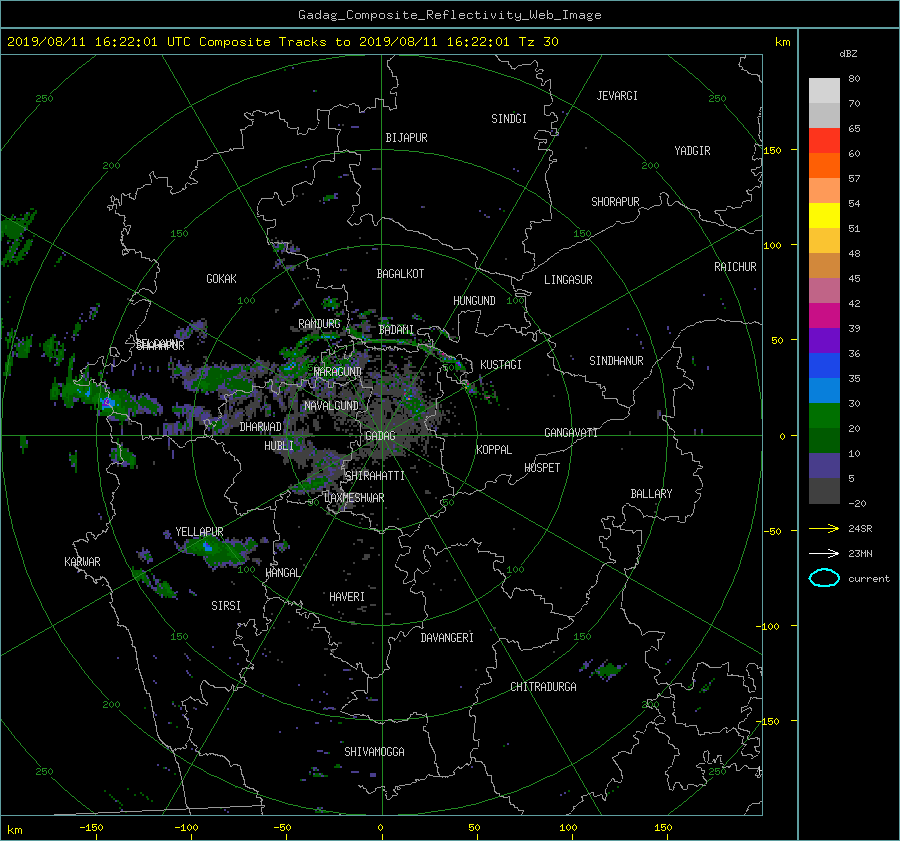
Task: Click the DAVANGERI city label
Action: [x=447, y=638]
